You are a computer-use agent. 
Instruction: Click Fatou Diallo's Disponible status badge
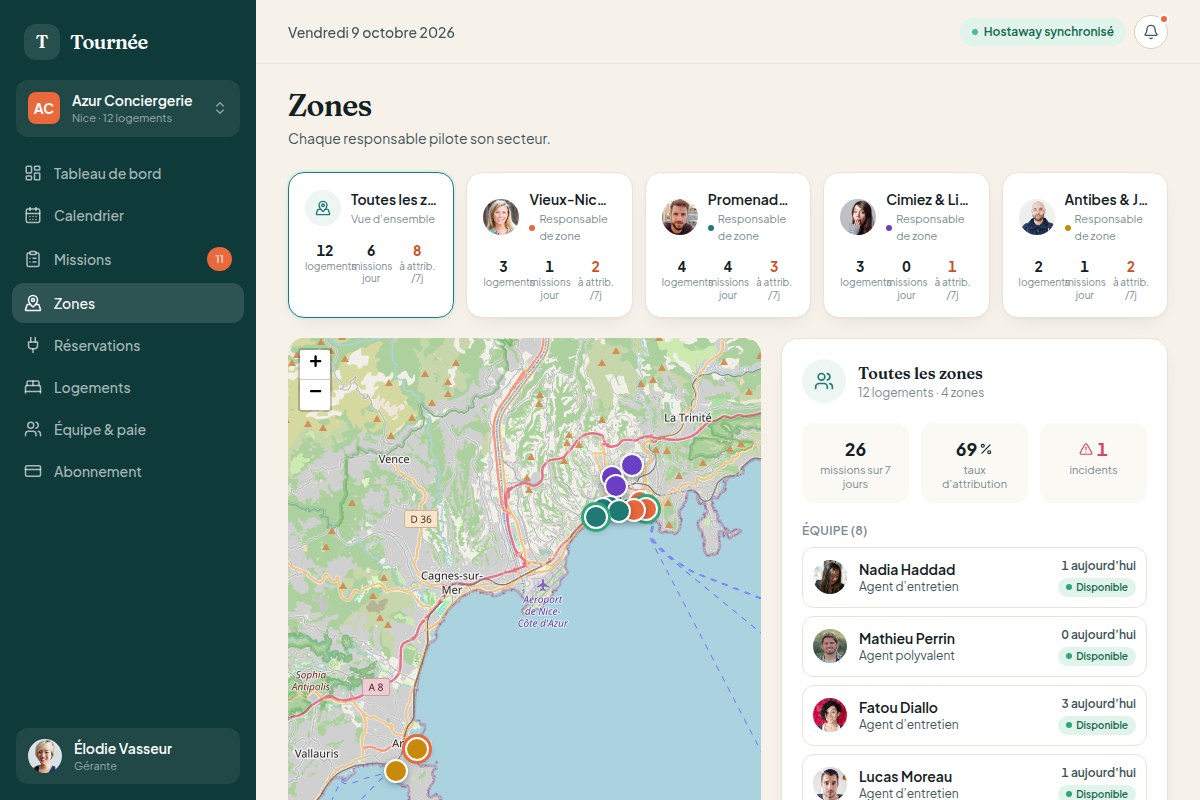click(1097, 725)
